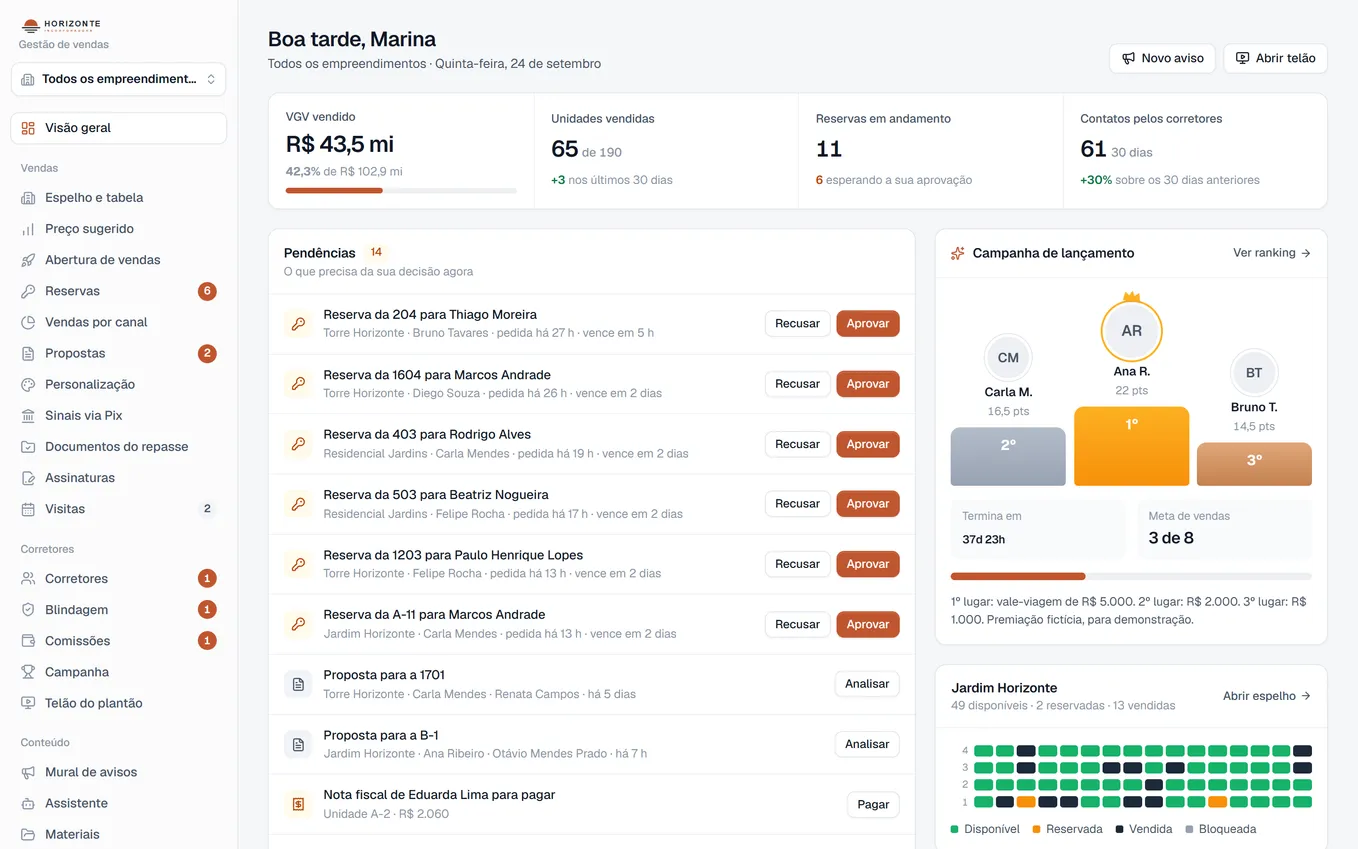Click the Visitas calendar icon
1358x849 pixels.
coord(28,509)
